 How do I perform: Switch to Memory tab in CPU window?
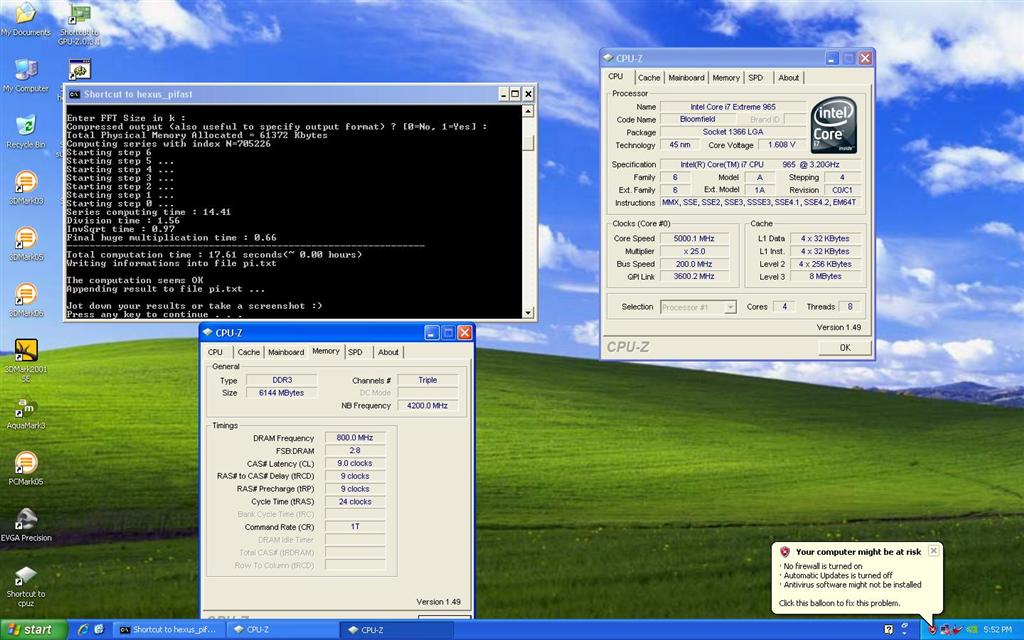pyautogui.click(x=726, y=78)
